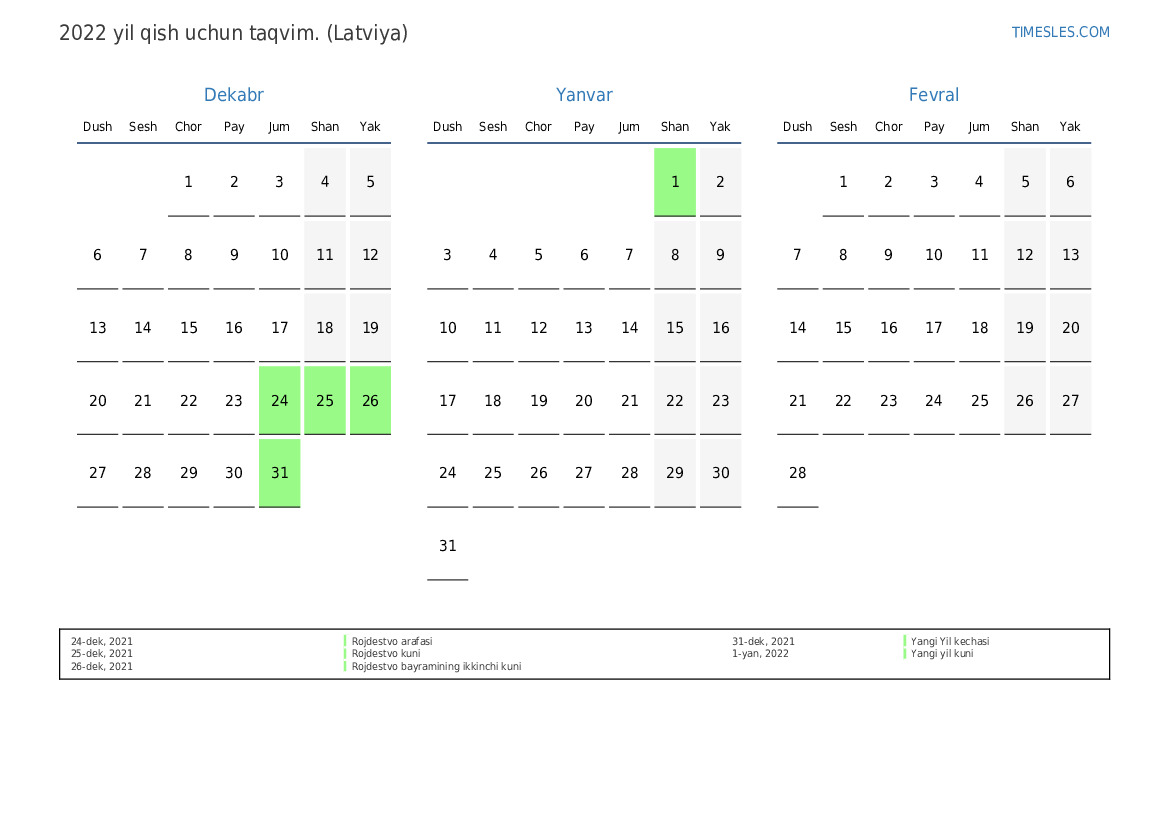
Task: Click the 'Jum' header under Dekabr
Action: pos(280,127)
